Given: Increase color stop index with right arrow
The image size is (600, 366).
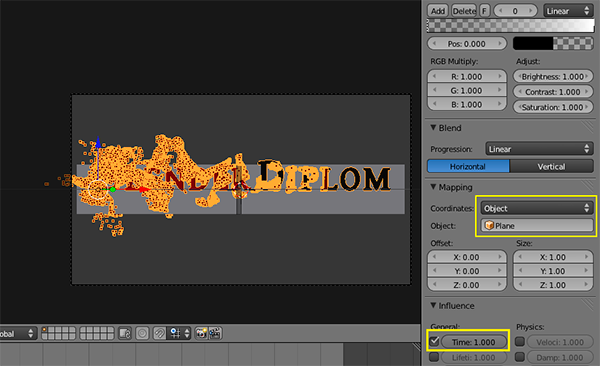Looking at the screenshot, I should tap(531, 11).
